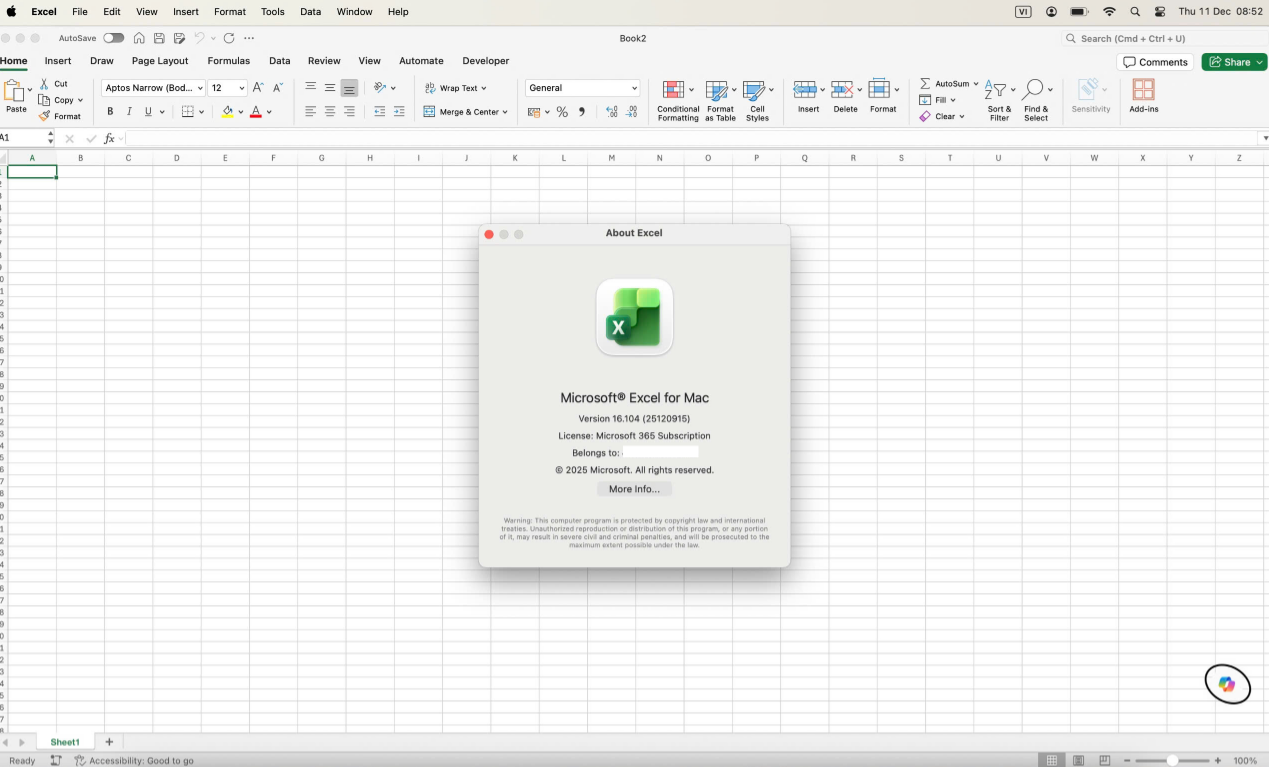Click the insert function fx icon
The height and width of the screenshot is (767, 1269).
click(110, 139)
